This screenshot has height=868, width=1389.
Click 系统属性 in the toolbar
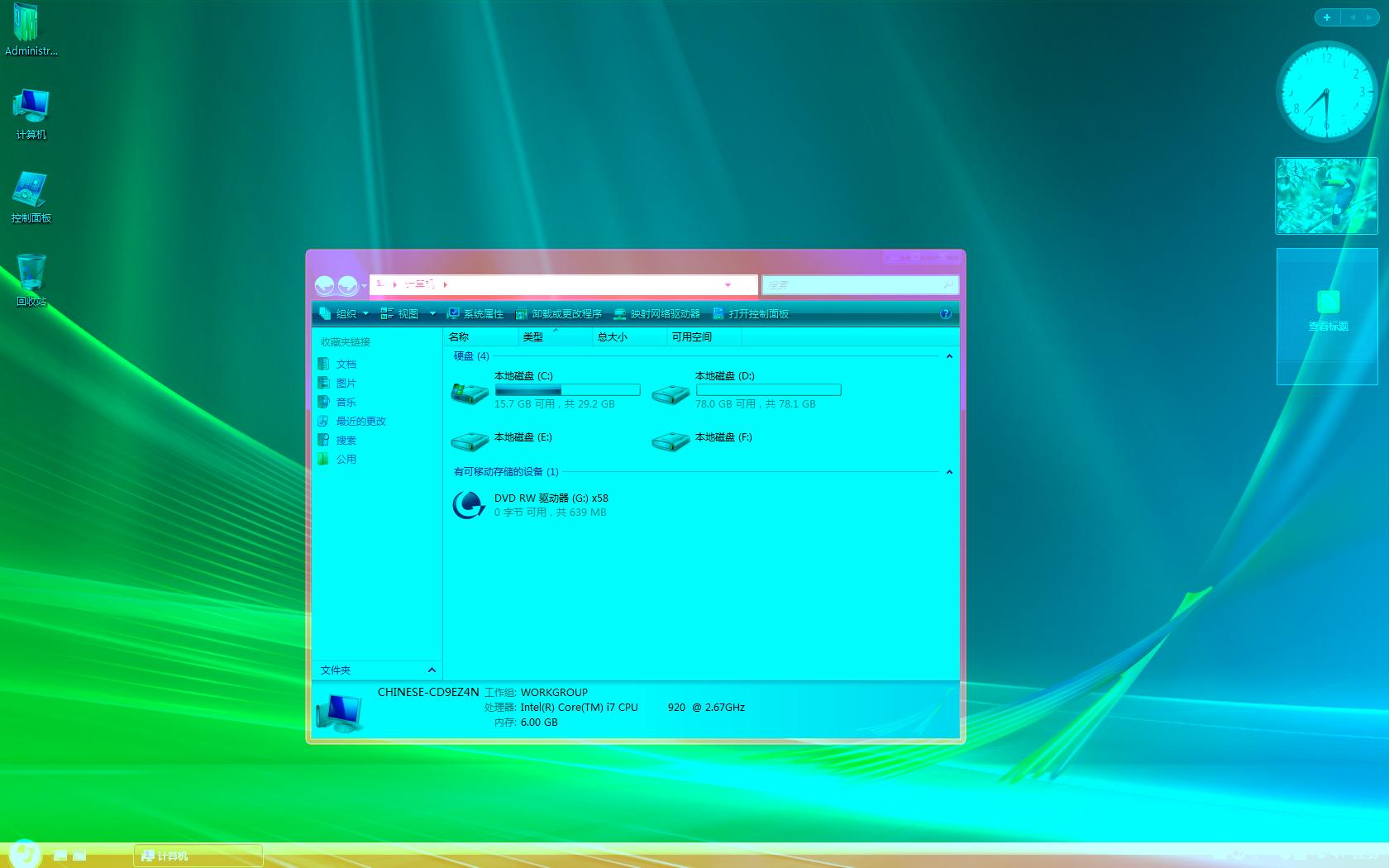coord(475,313)
